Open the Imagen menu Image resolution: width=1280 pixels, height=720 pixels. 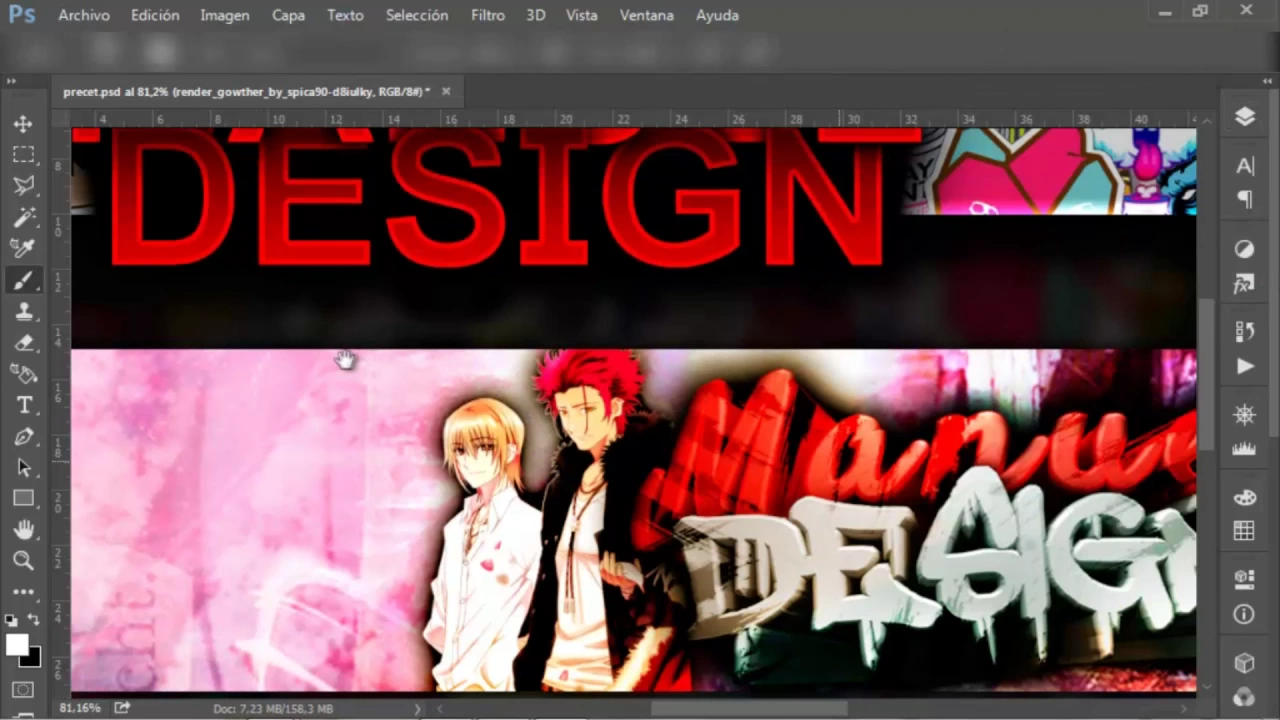225,15
